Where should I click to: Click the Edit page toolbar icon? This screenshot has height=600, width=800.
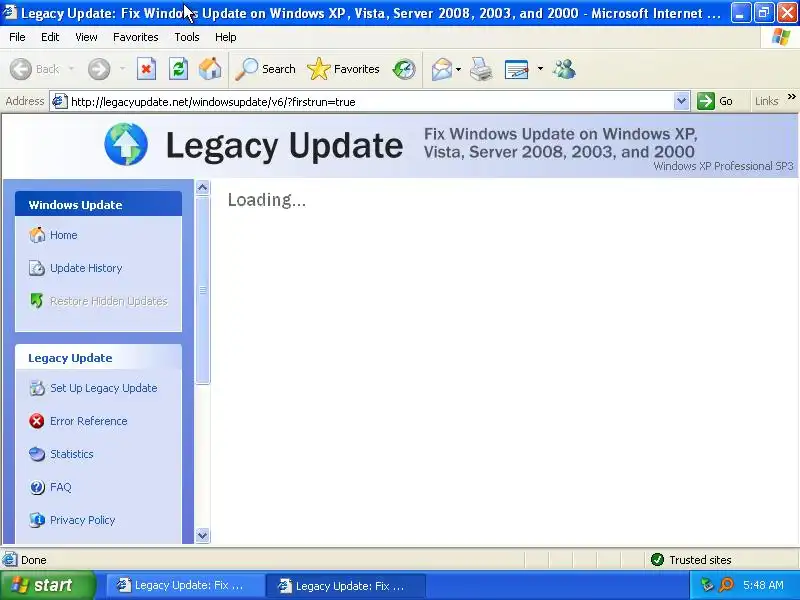(516, 69)
